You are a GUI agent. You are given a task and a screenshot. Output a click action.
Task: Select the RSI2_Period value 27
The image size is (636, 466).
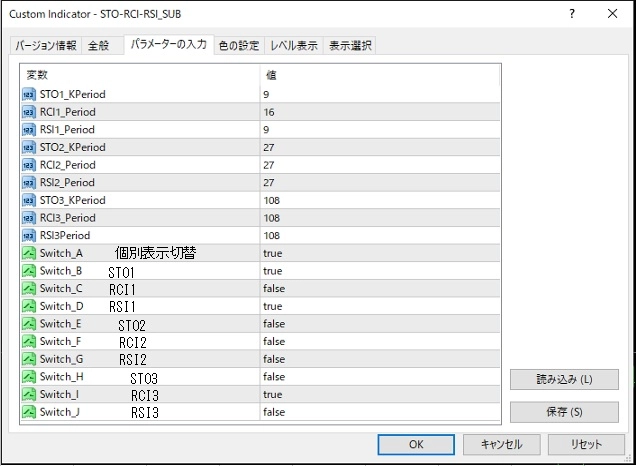tap(380, 183)
